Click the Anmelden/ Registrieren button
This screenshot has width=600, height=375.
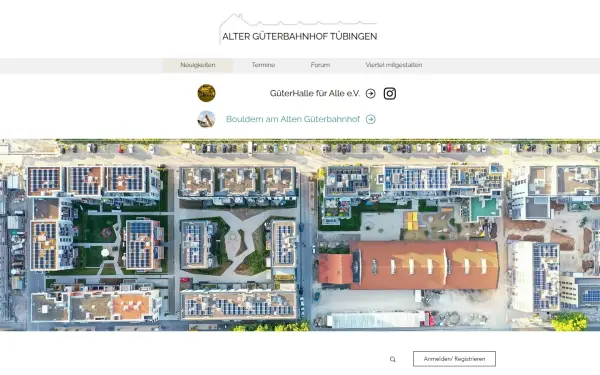pos(454,359)
